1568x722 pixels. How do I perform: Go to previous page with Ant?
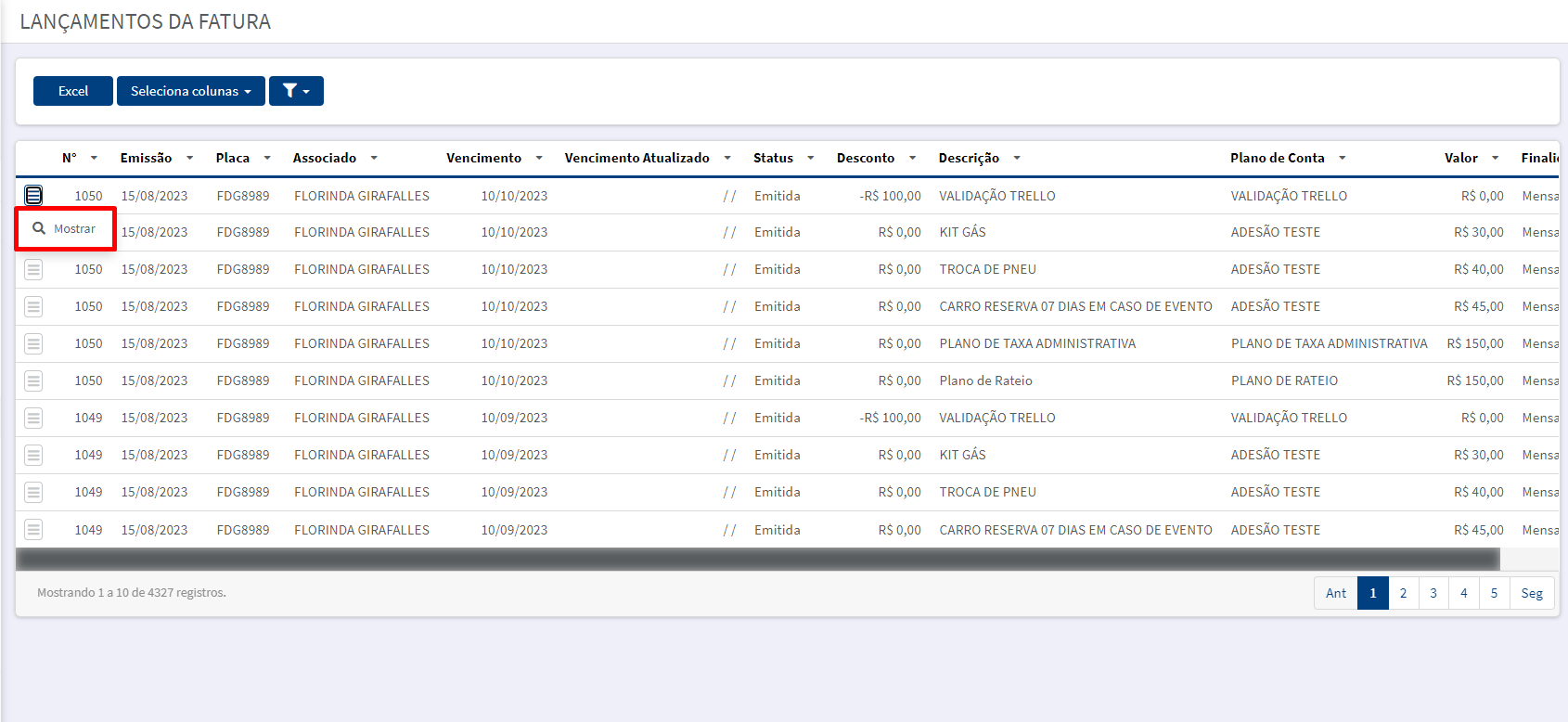[1336, 593]
